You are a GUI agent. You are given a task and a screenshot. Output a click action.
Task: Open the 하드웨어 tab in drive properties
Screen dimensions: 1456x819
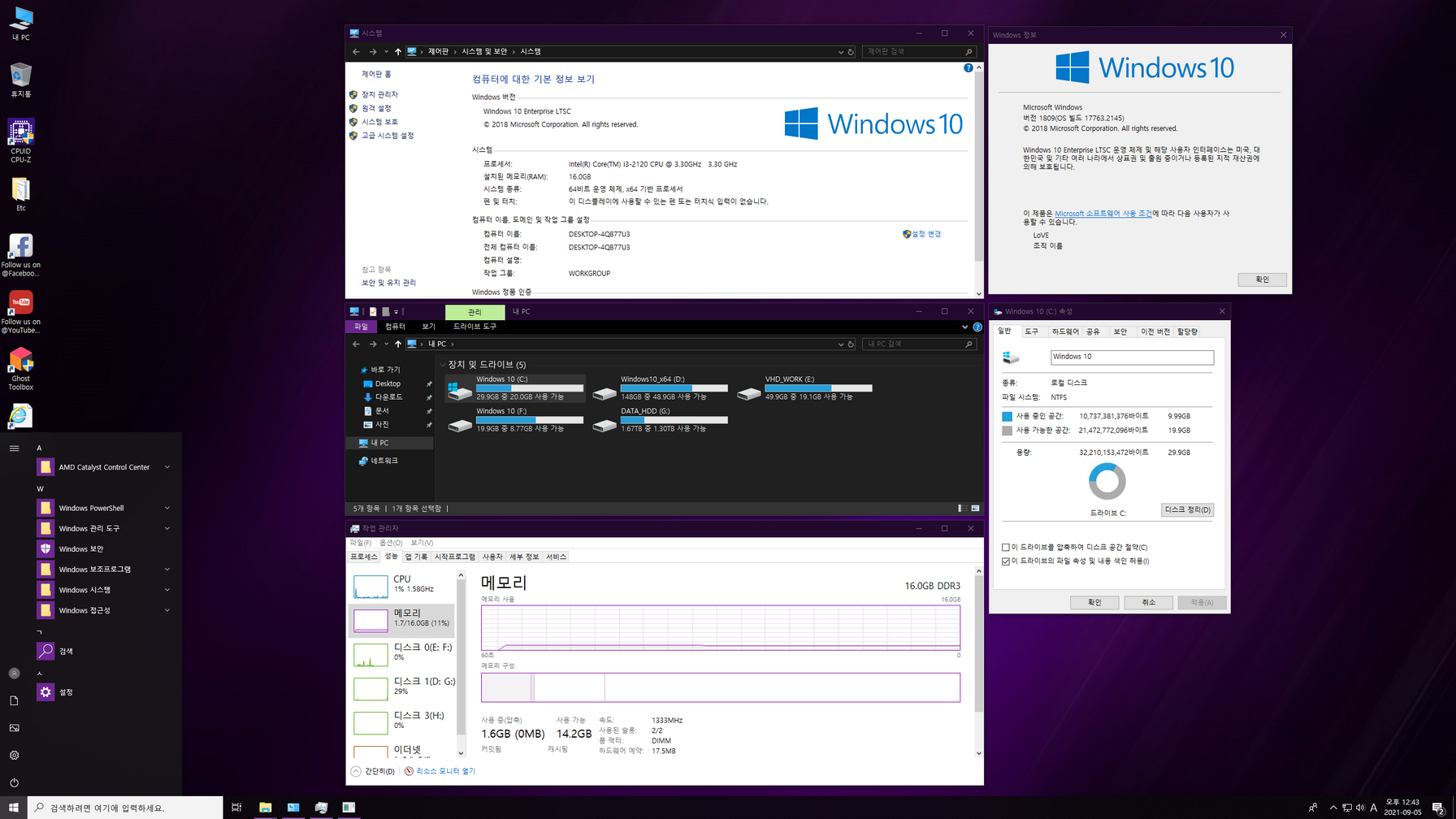point(1065,332)
